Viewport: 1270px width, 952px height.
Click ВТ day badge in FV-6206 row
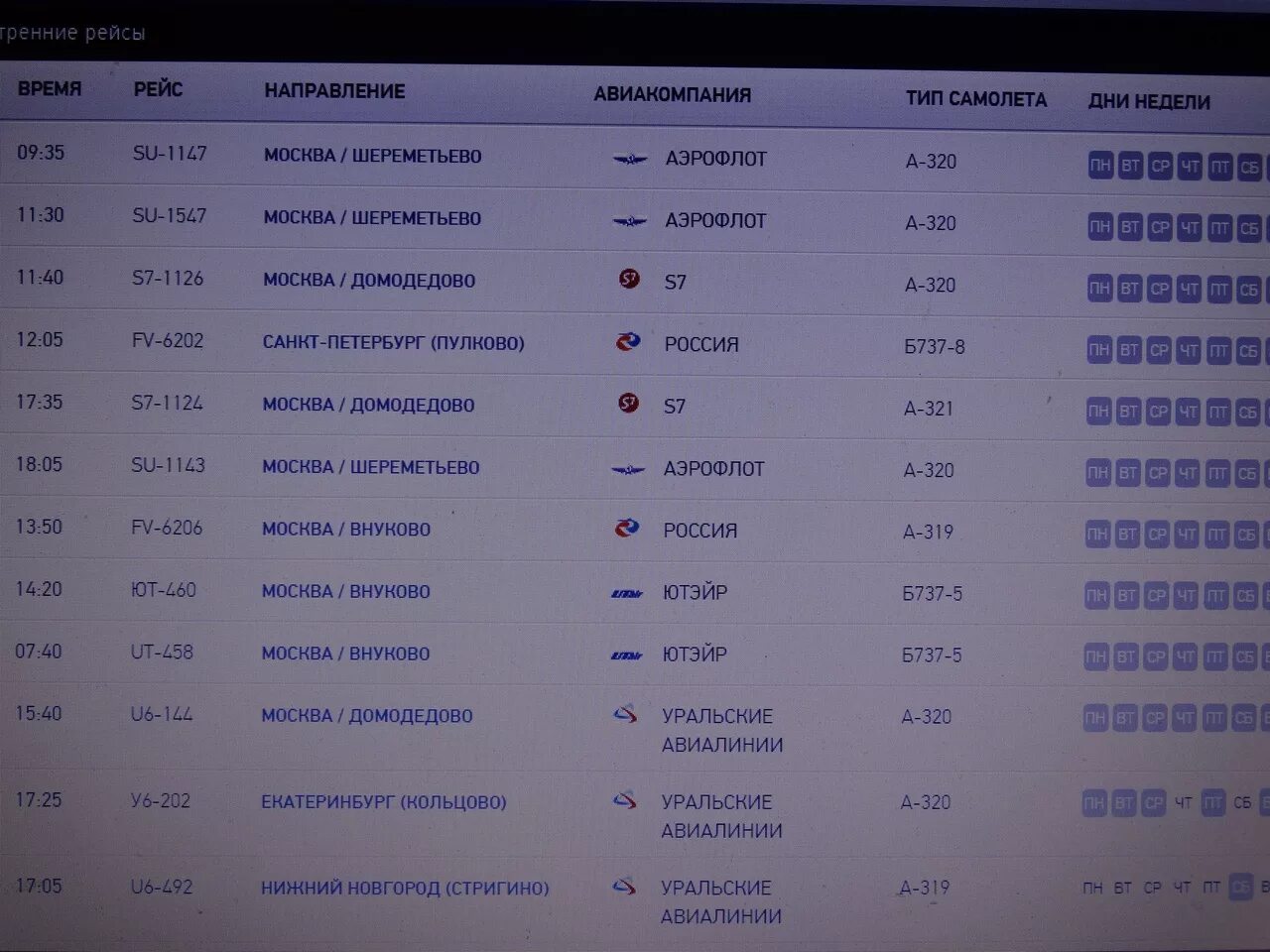tap(1127, 535)
